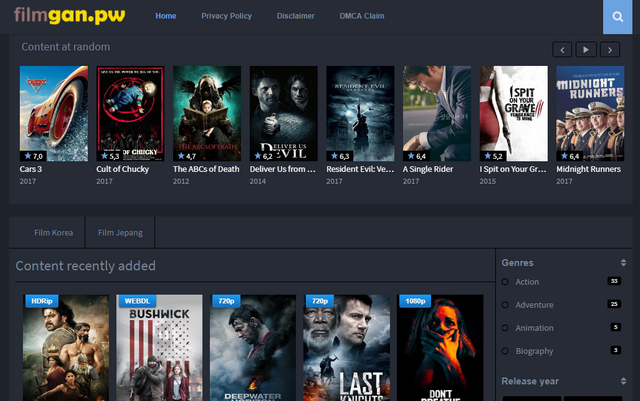Screen dimensions: 640x401
Task: Click the 7,0 star rating badge on Cars 3
Action: tap(33, 156)
